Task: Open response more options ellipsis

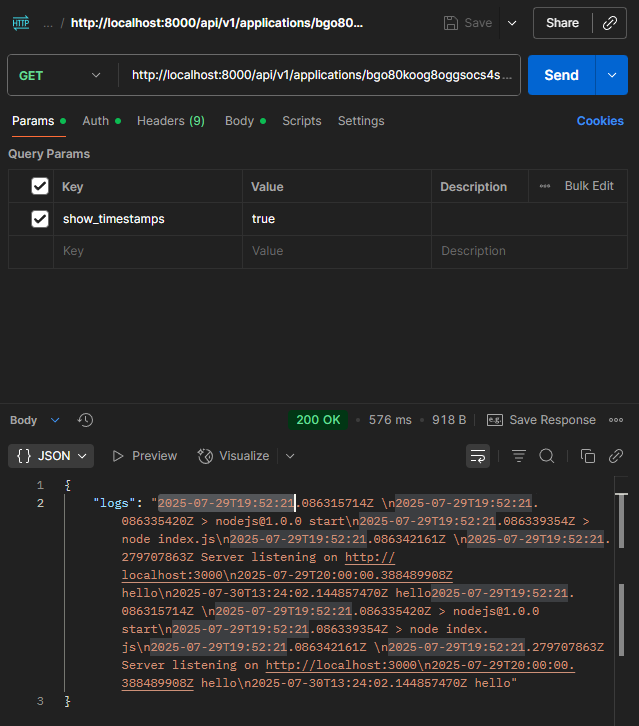Action: pyautogui.click(x=616, y=420)
